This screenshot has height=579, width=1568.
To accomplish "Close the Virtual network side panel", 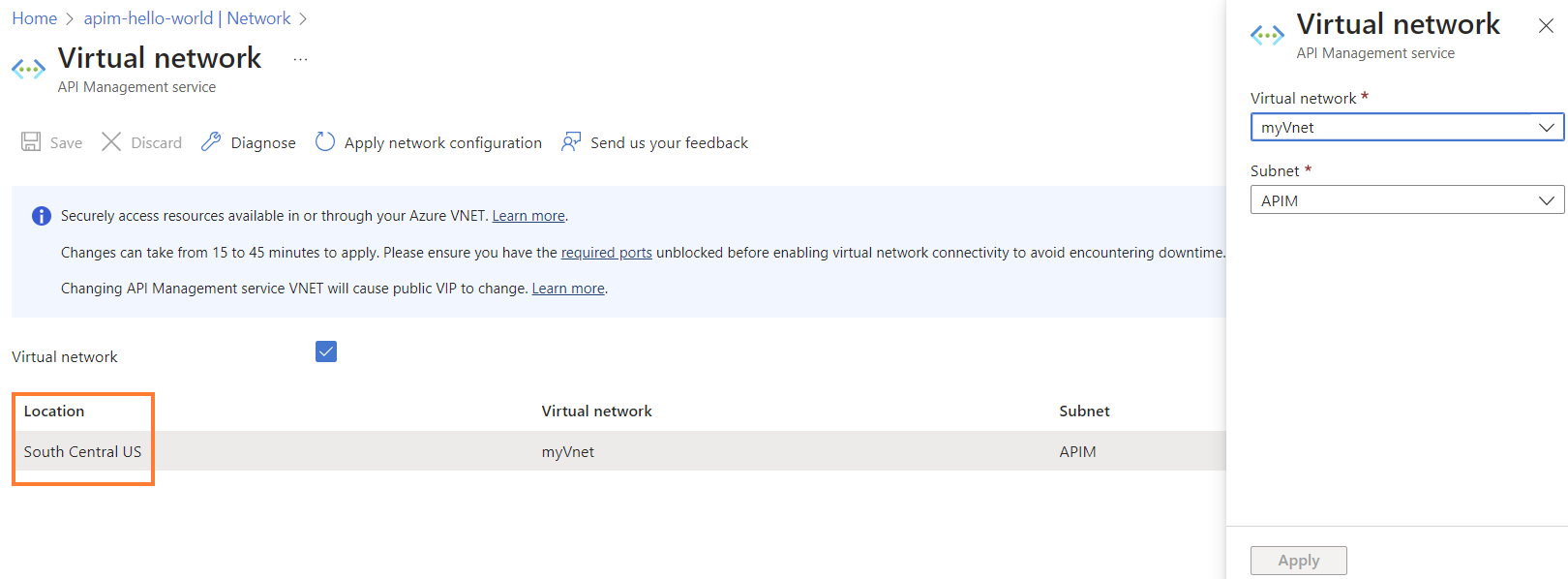I will click(1546, 26).
